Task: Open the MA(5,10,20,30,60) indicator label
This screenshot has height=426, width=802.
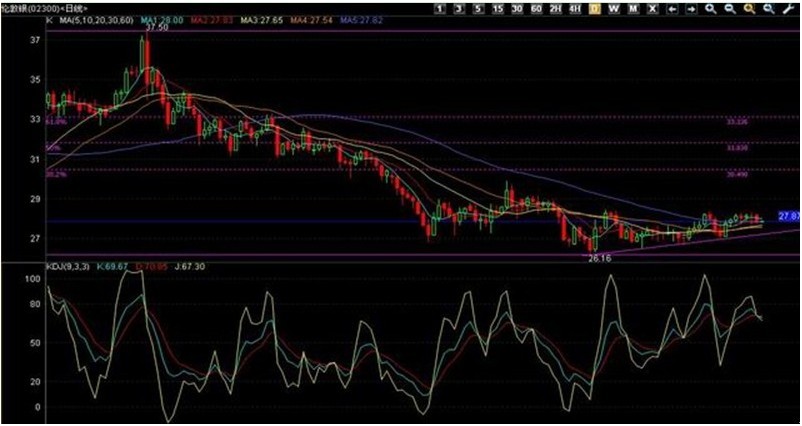Action: (95, 19)
